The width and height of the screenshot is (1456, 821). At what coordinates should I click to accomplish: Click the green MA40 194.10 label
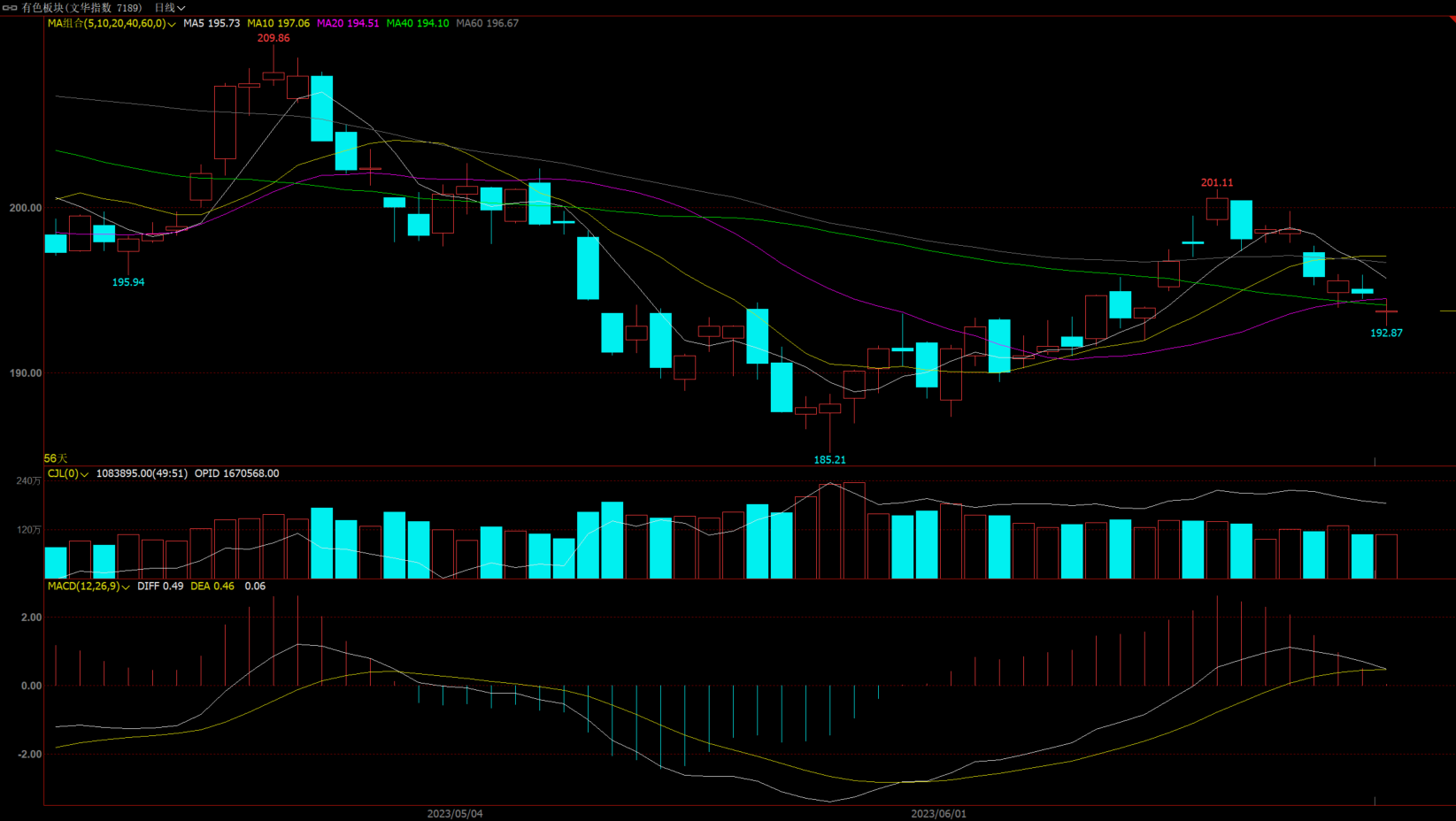(x=418, y=24)
